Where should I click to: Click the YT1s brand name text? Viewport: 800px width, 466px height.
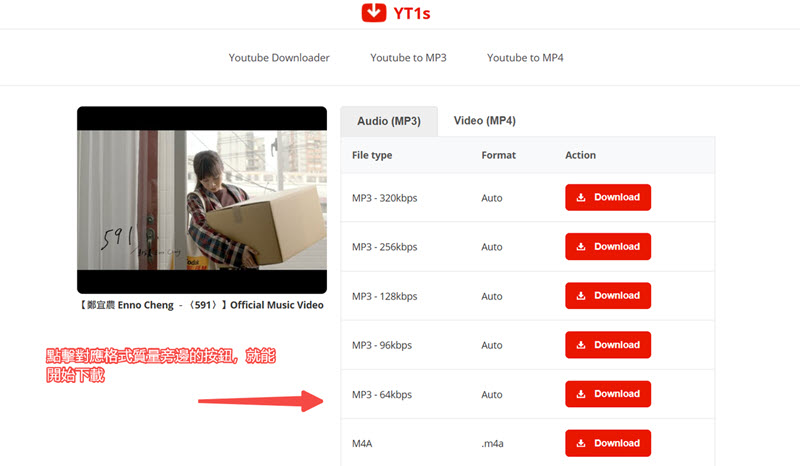point(412,13)
